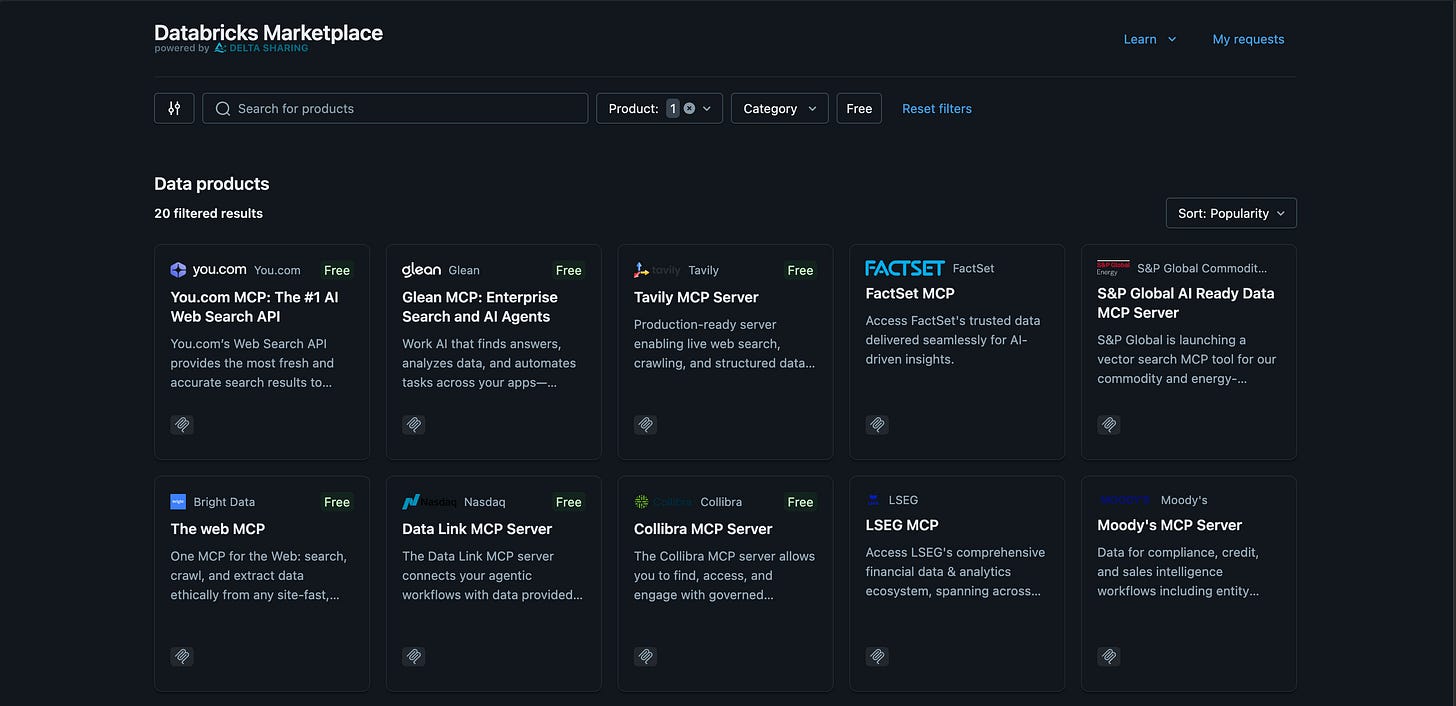Expand the Learn menu
Image resolution: width=1456 pixels, height=706 pixels.
(1150, 39)
